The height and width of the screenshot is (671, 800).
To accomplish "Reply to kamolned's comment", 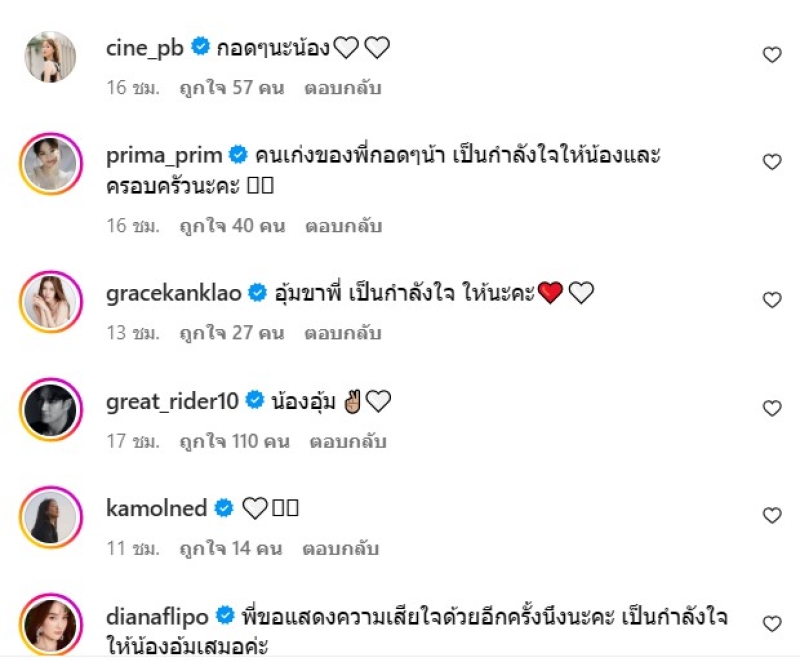I will click(342, 549).
